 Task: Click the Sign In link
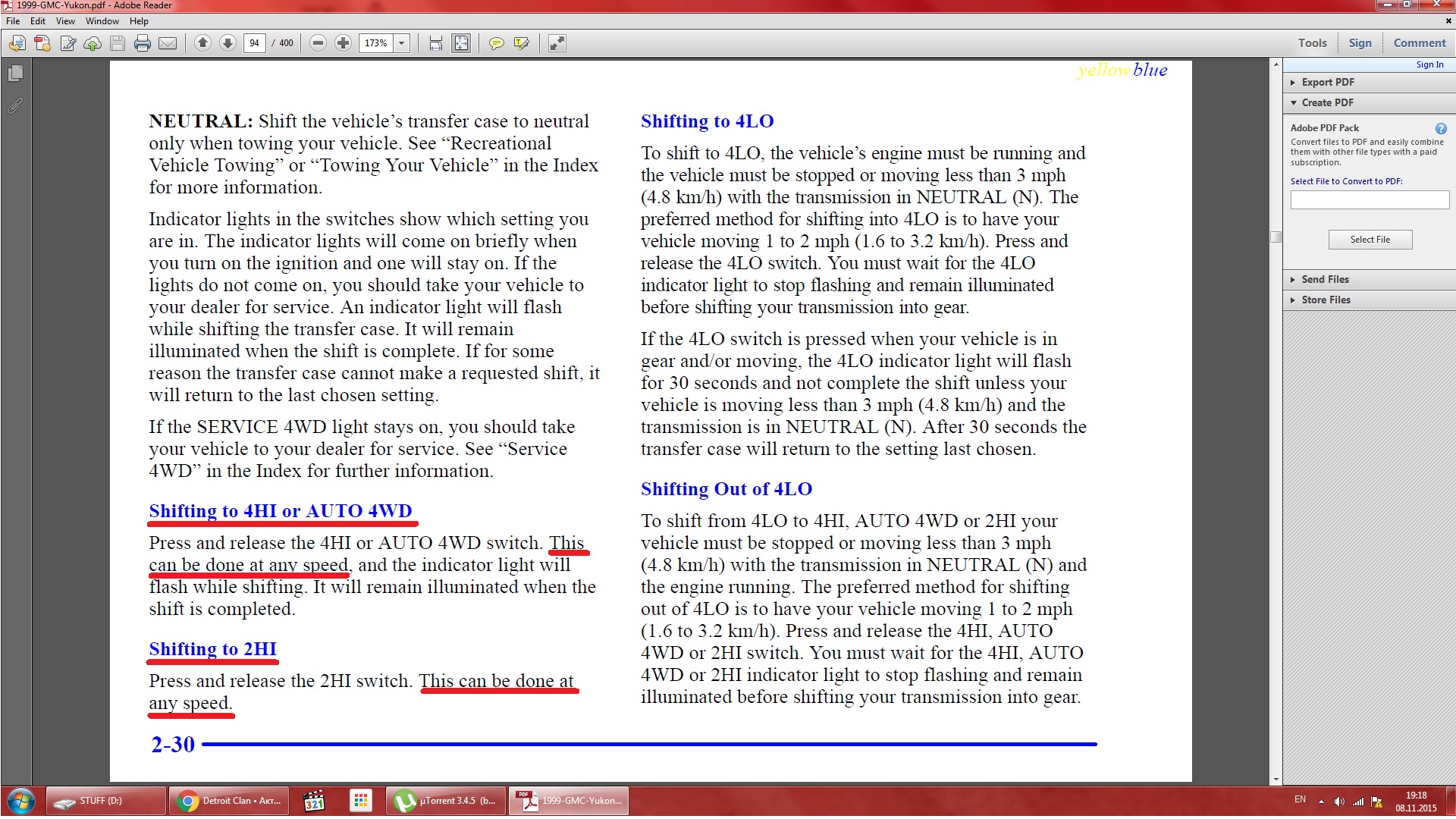pos(1429,64)
